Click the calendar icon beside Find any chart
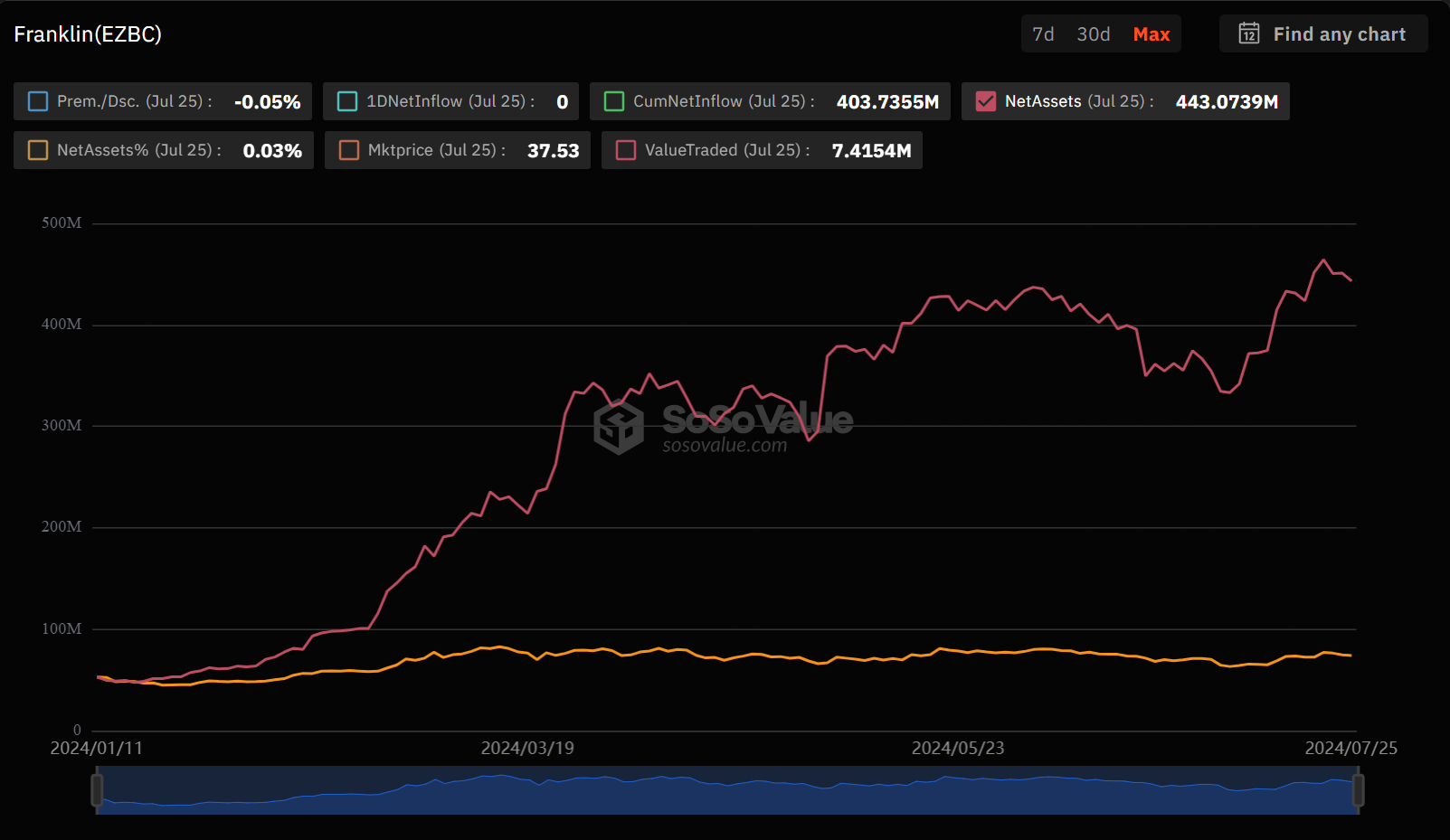This screenshot has width=1450, height=840. coord(1249,33)
